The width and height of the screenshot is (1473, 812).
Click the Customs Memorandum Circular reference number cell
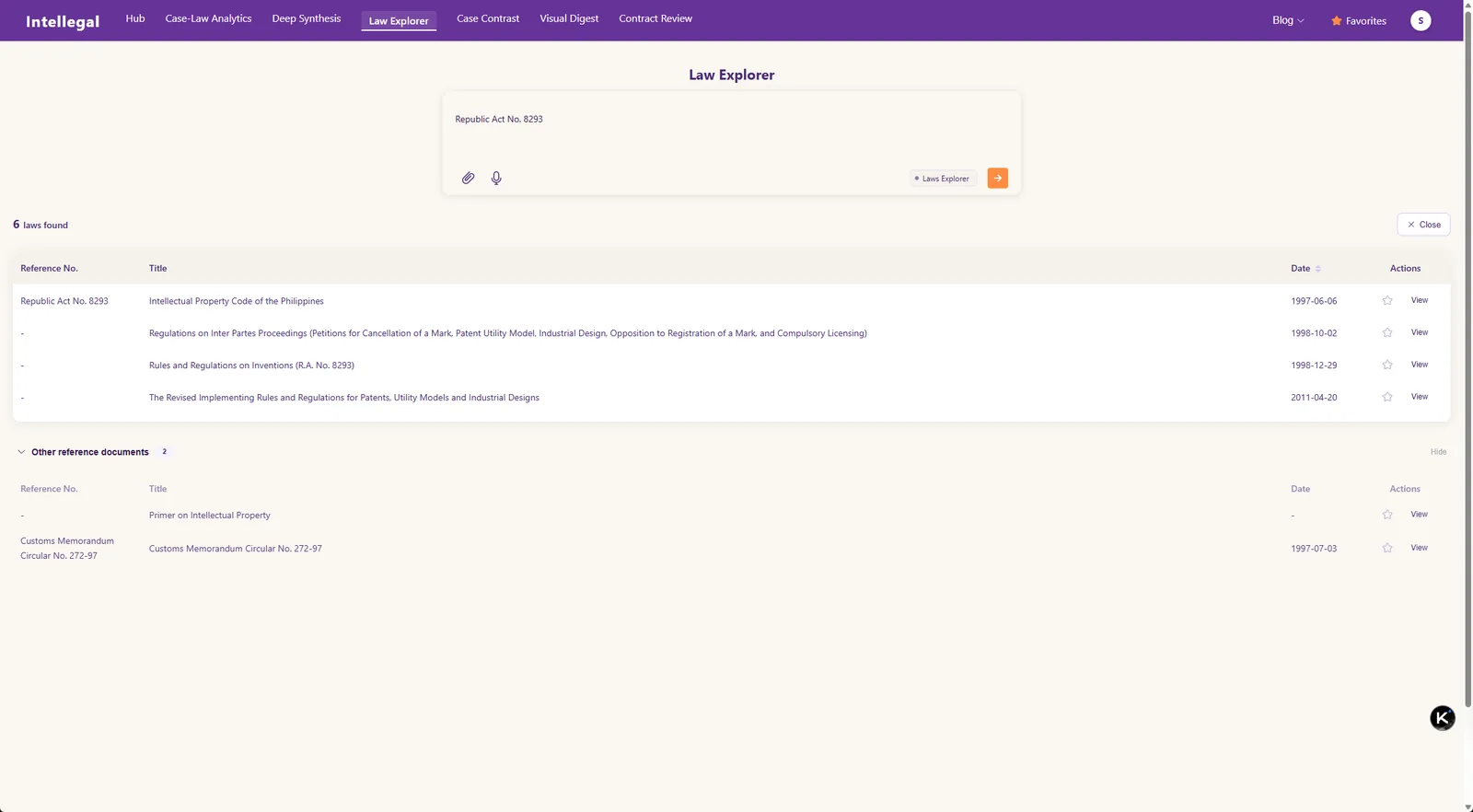coord(67,549)
